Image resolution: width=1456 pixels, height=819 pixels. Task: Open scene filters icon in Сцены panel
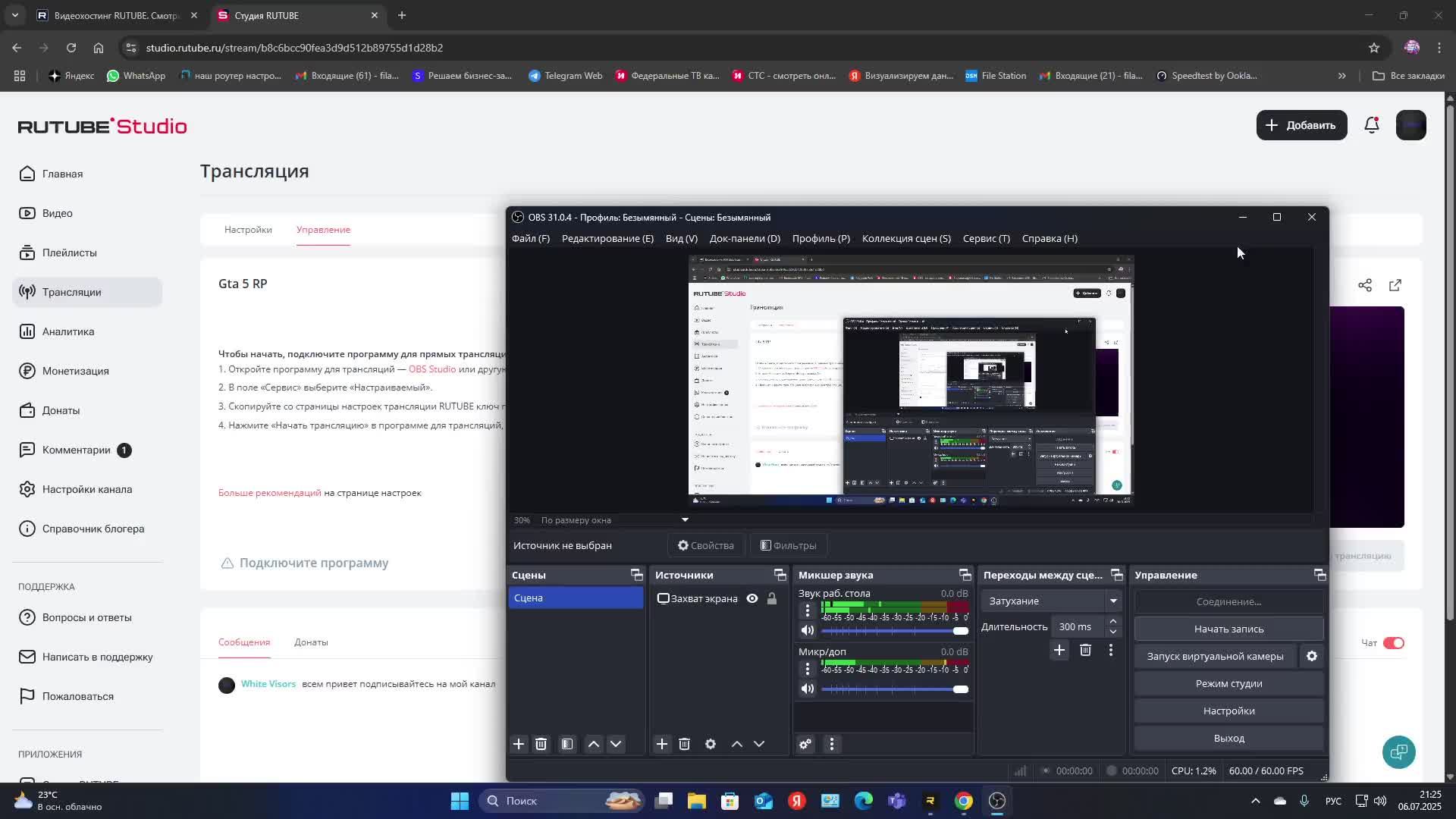pyautogui.click(x=567, y=744)
